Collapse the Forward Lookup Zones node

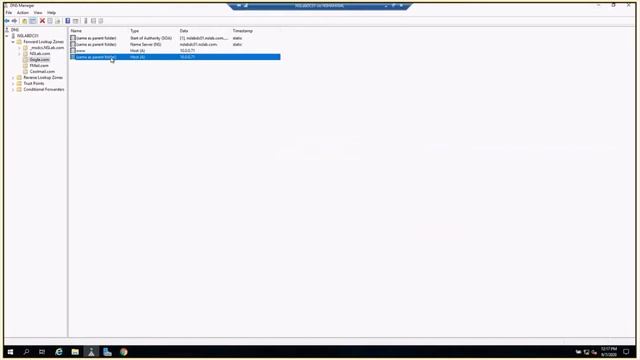[x=13, y=42]
